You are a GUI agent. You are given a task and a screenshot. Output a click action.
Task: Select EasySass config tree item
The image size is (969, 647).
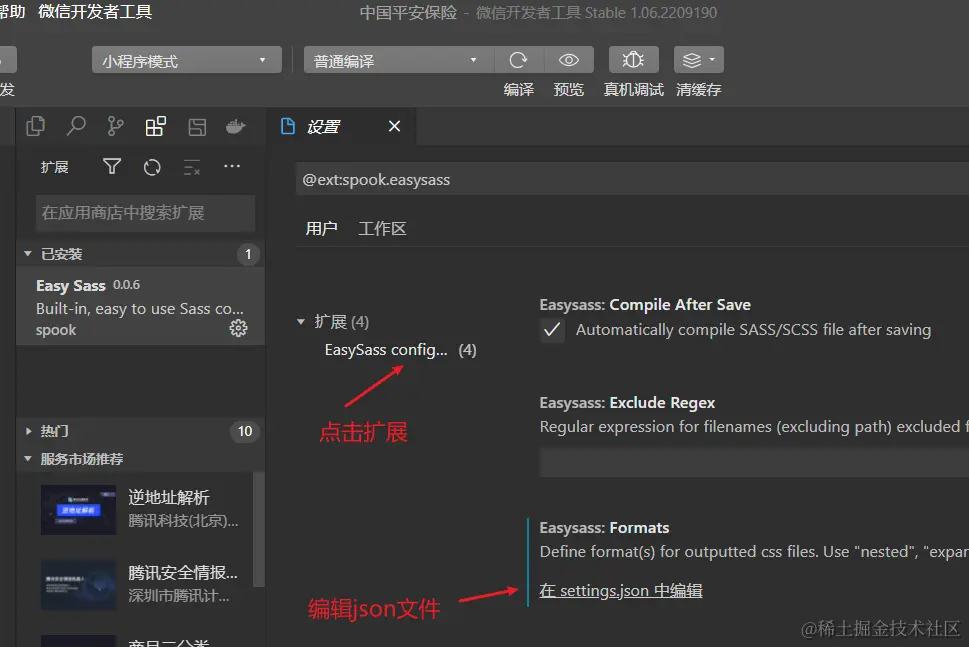coord(400,350)
